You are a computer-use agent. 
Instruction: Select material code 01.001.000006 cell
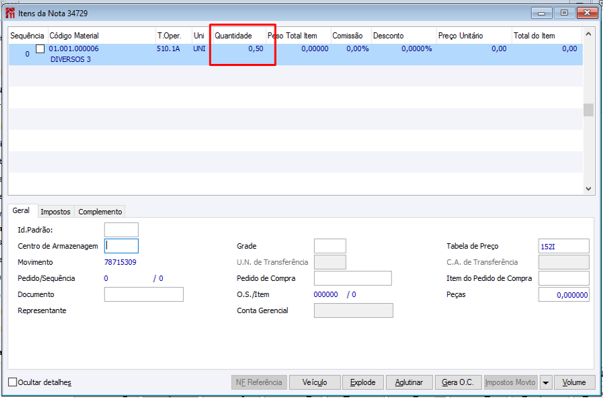(x=74, y=49)
